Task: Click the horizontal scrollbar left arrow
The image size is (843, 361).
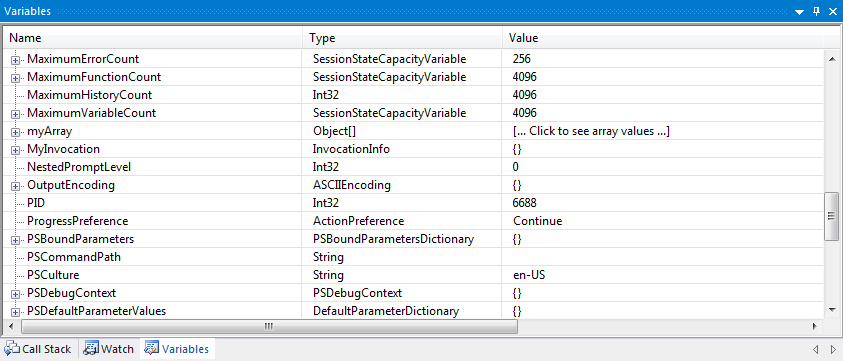Action: (x=12, y=326)
